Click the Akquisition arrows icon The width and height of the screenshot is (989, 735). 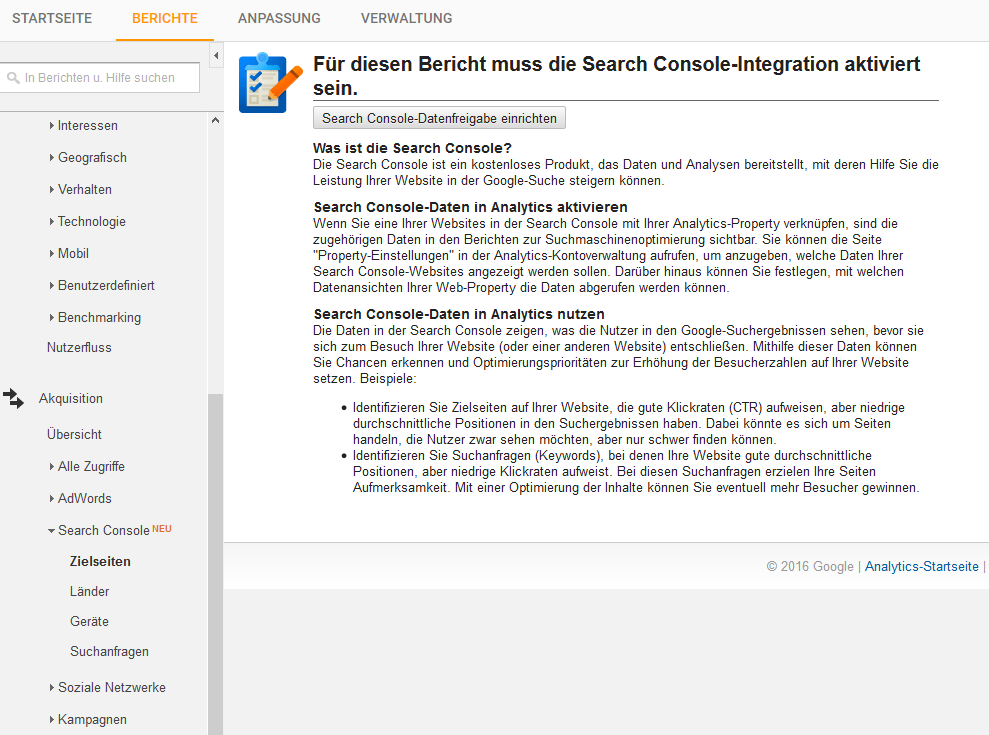(x=13, y=399)
